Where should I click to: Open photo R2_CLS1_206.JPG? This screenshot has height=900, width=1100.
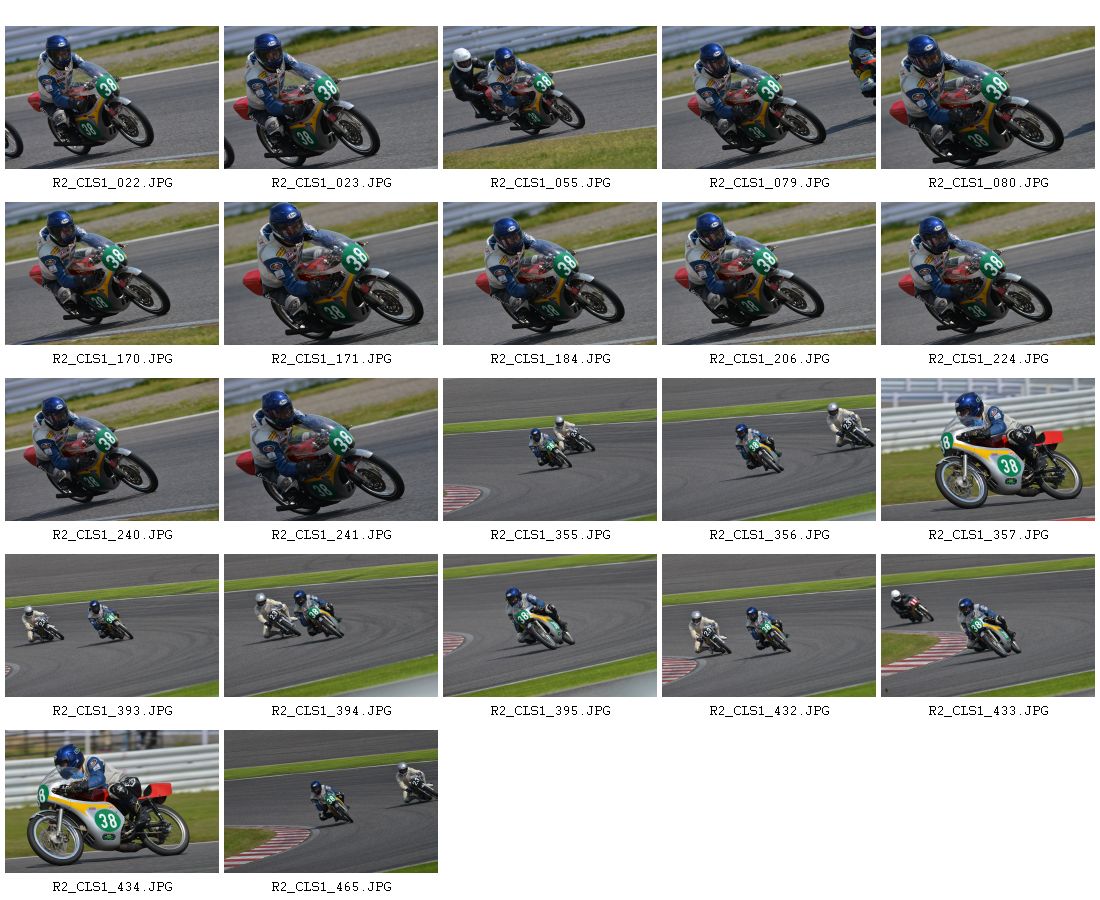point(768,274)
